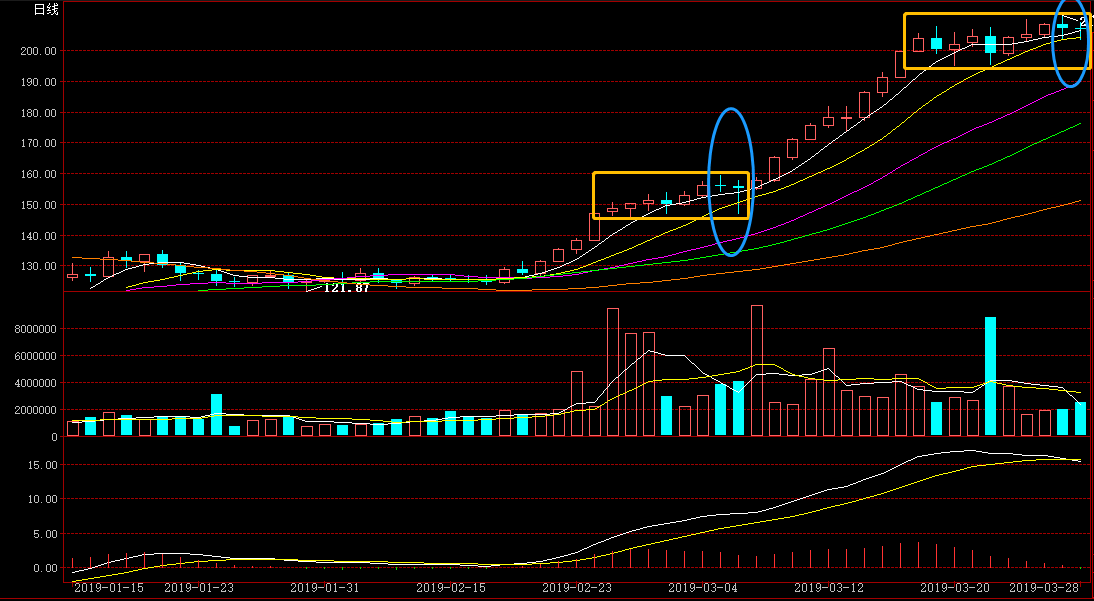This screenshot has height=601, width=1094.
Task: Click the 2019-03-12 date label
Action: [829, 588]
